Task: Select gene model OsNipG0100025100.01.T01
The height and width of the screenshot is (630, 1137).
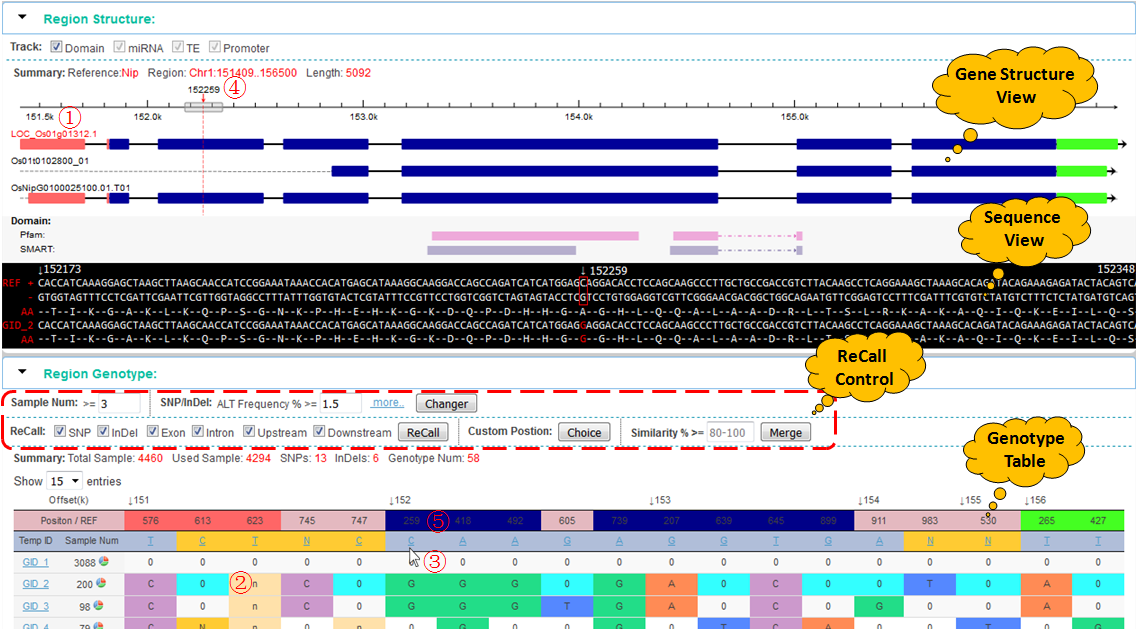Action: [x=70, y=188]
